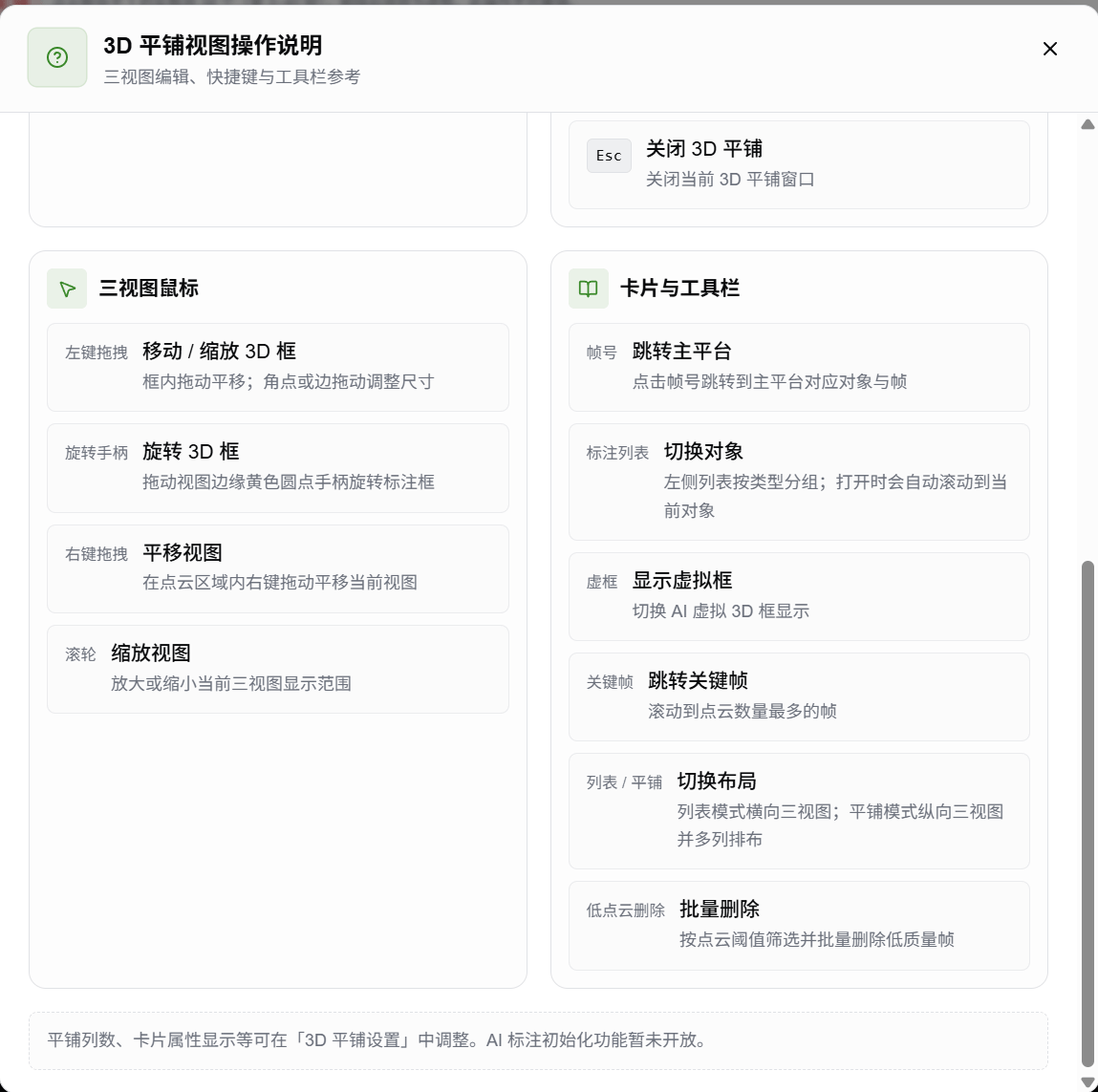Click the 批量删除 title
Screen dimensions: 1098x1092
(720, 910)
